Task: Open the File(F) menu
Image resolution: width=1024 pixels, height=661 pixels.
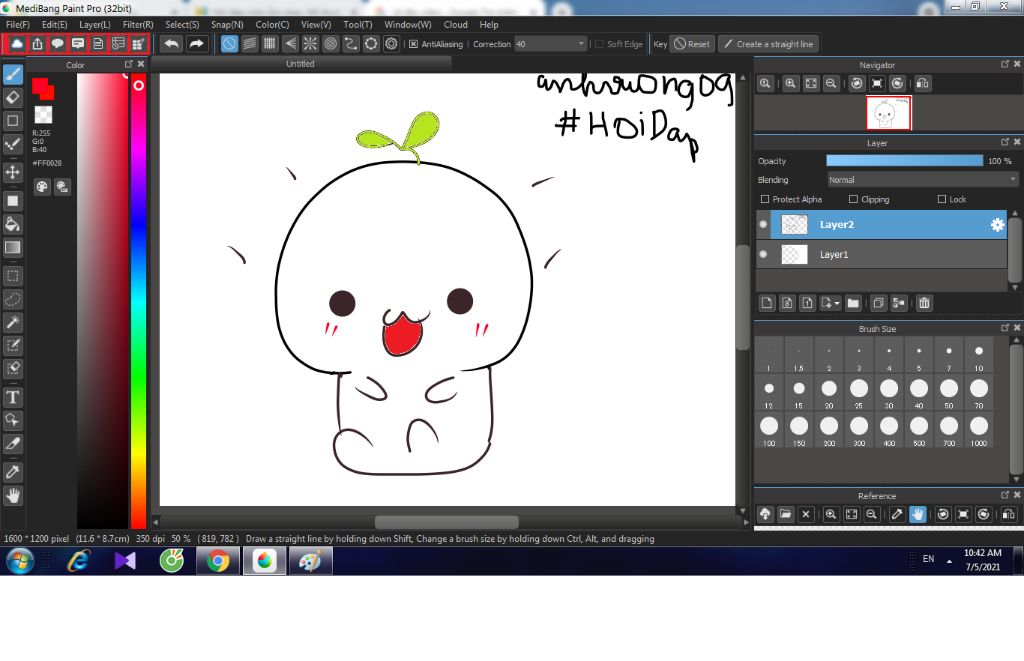Action: (x=18, y=25)
